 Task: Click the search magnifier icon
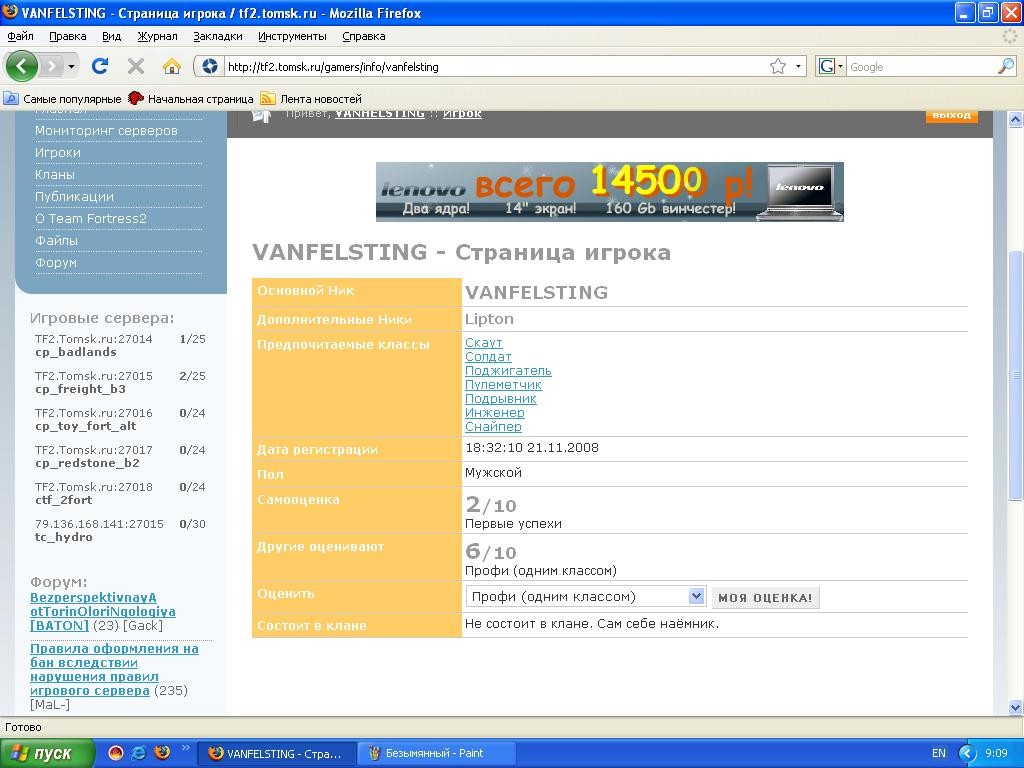click(1005, 67)
